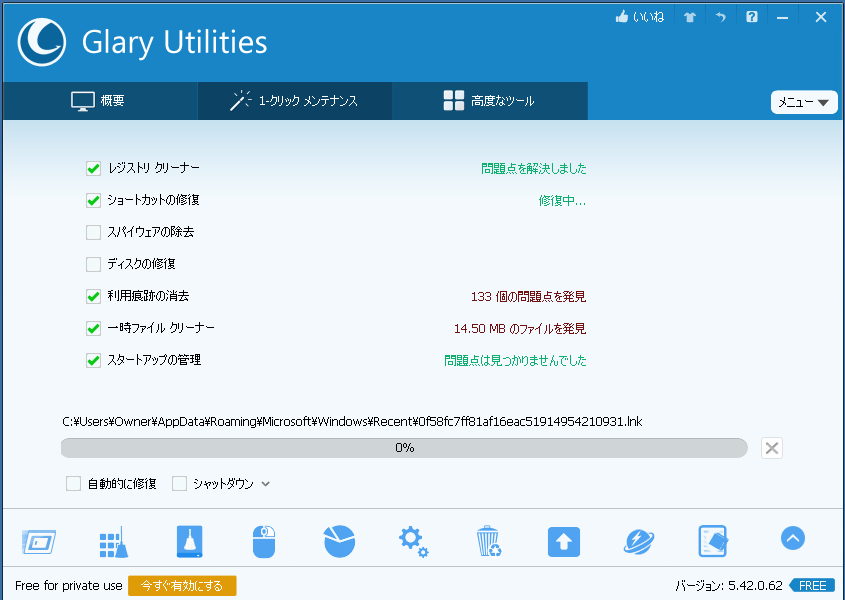Click the 修復中… status text
The image size is (845, 600).
[x=562, y=201]
